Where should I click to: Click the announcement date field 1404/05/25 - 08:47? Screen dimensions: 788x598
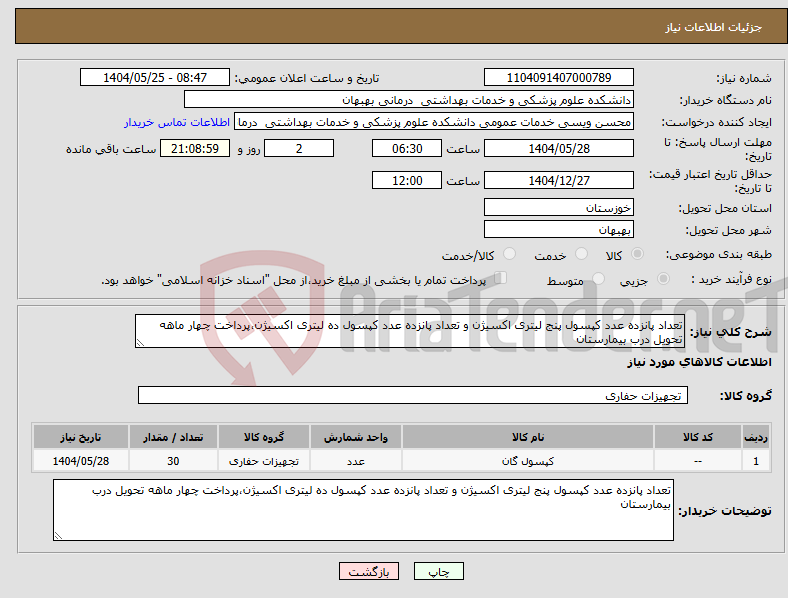point(155,77)
